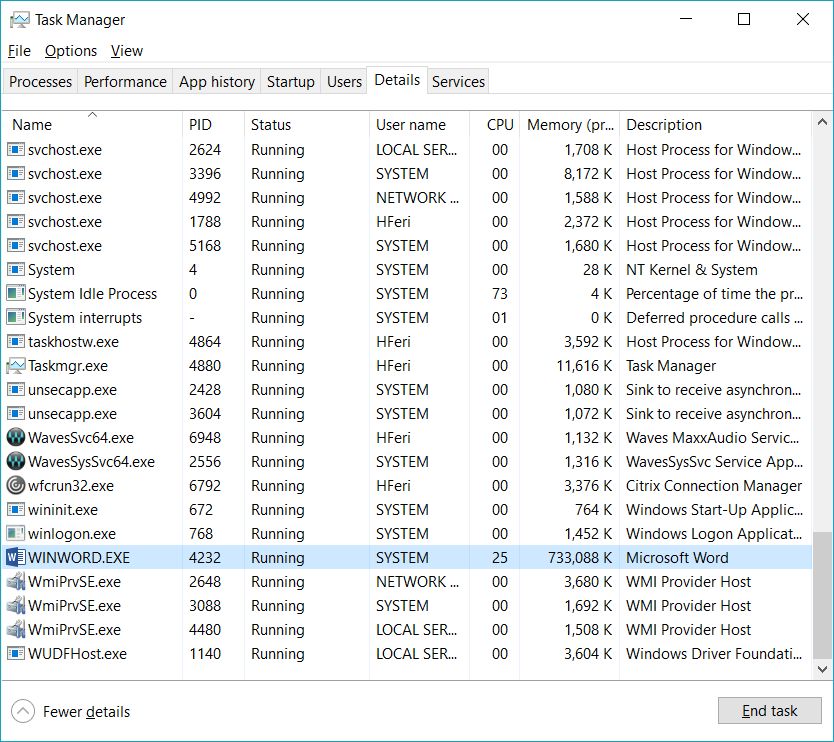Click the WmiPrvSE.exe icon for PID 4480
The width and height of the screenshot is (834, 742).
15,629
